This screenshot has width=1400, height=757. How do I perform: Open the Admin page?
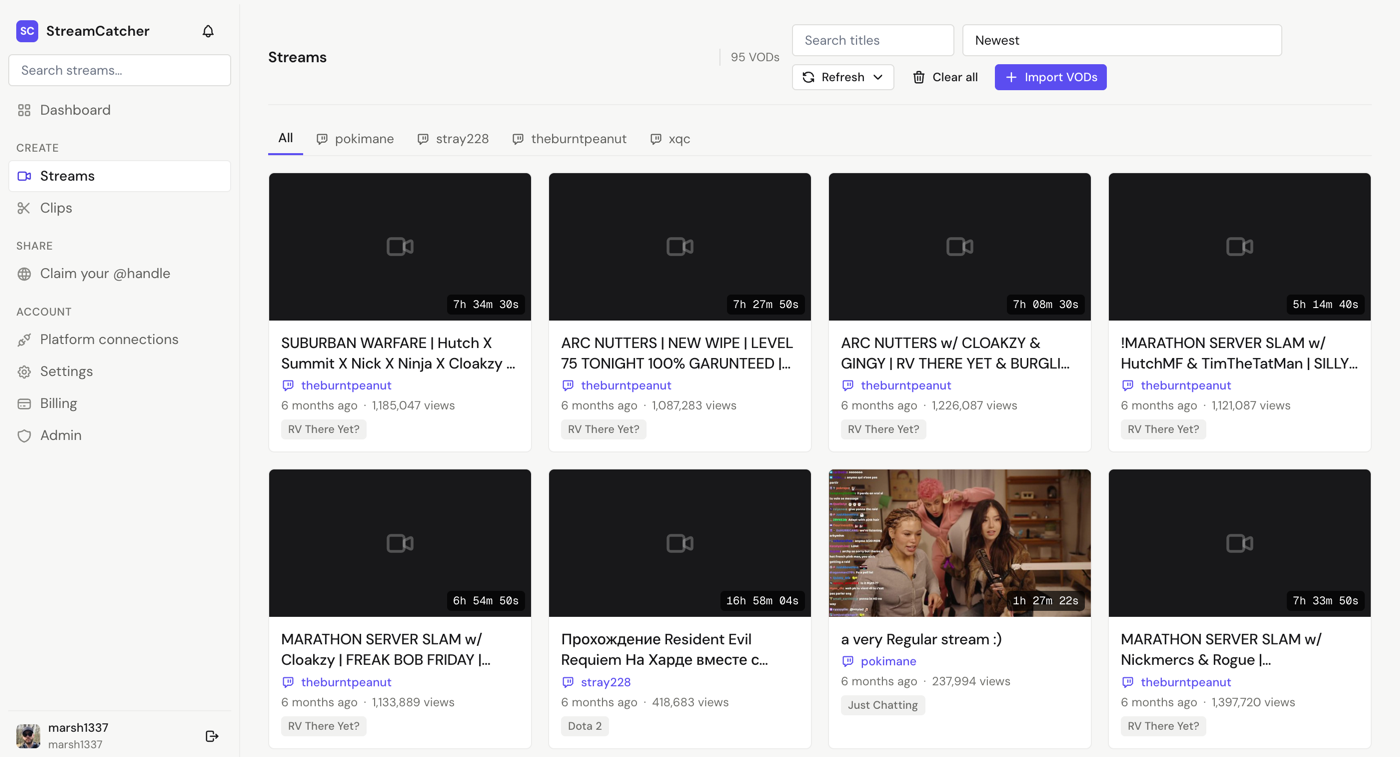119,436
